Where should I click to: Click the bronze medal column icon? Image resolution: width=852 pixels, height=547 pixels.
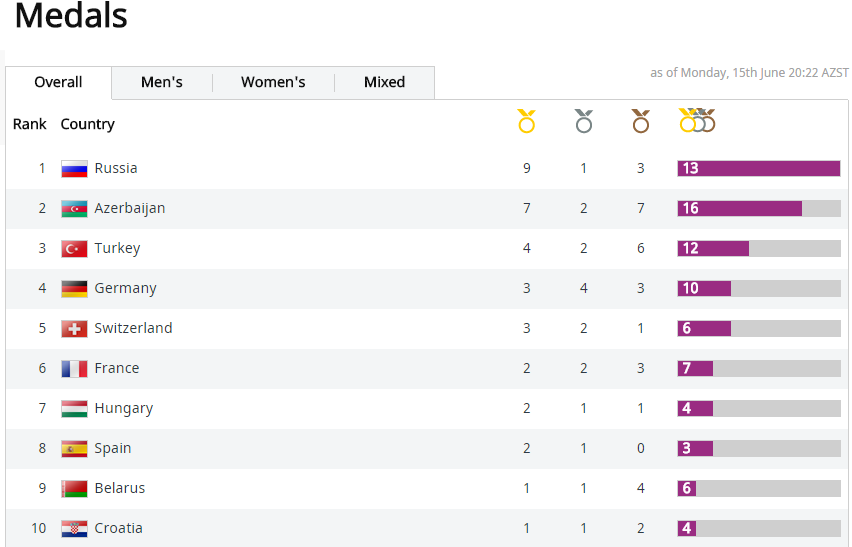click(x=641, y=122)
